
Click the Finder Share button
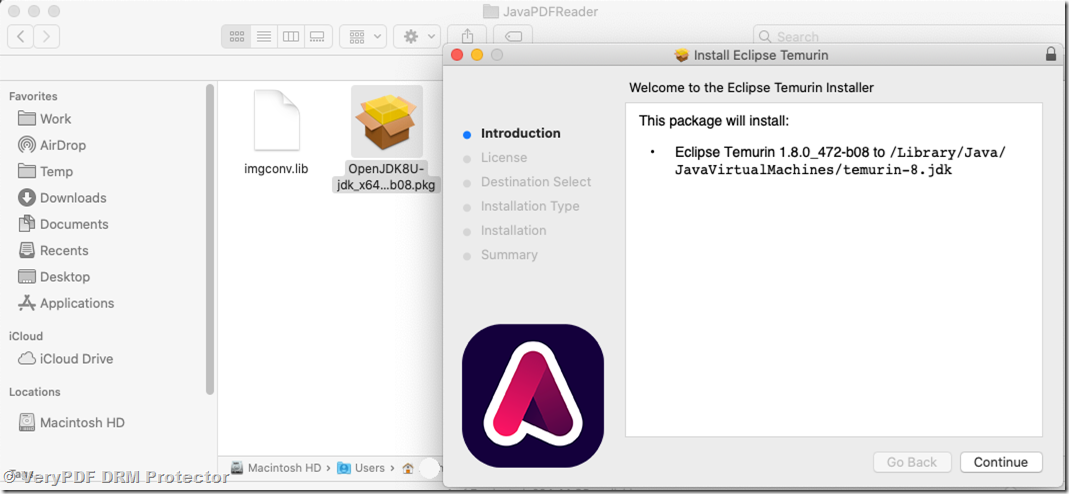(467, 36)
